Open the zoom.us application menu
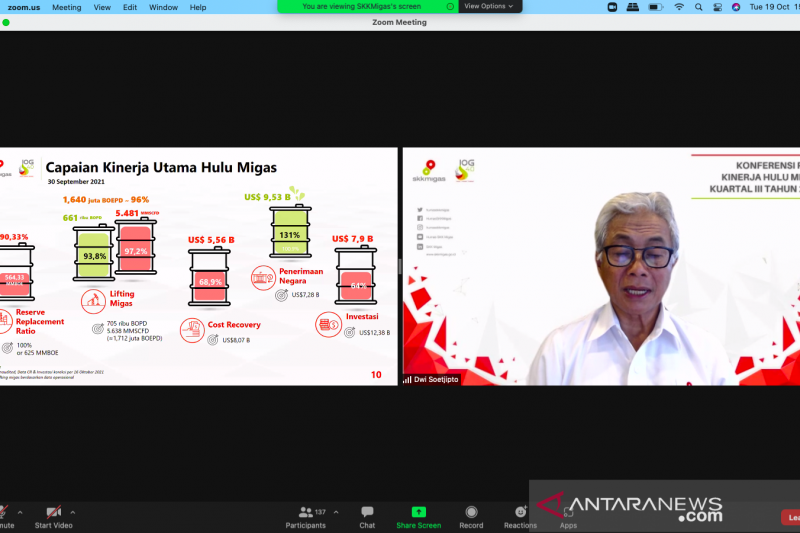The height and width of the screenshot is (533, 800). [24, 7]
